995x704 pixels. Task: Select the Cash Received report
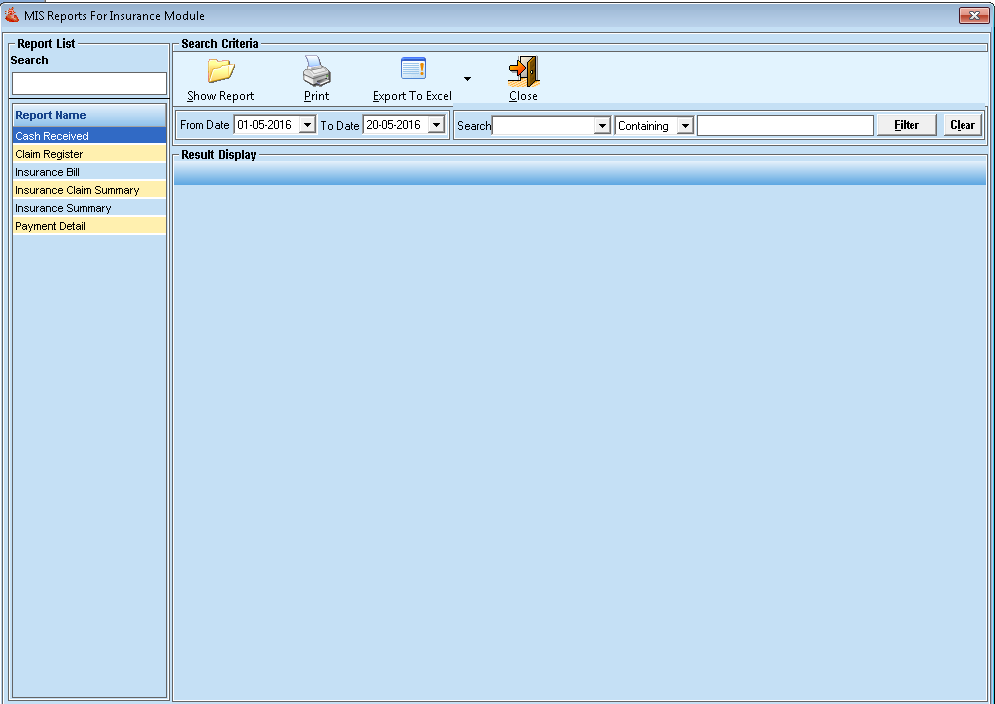(88, 136)
